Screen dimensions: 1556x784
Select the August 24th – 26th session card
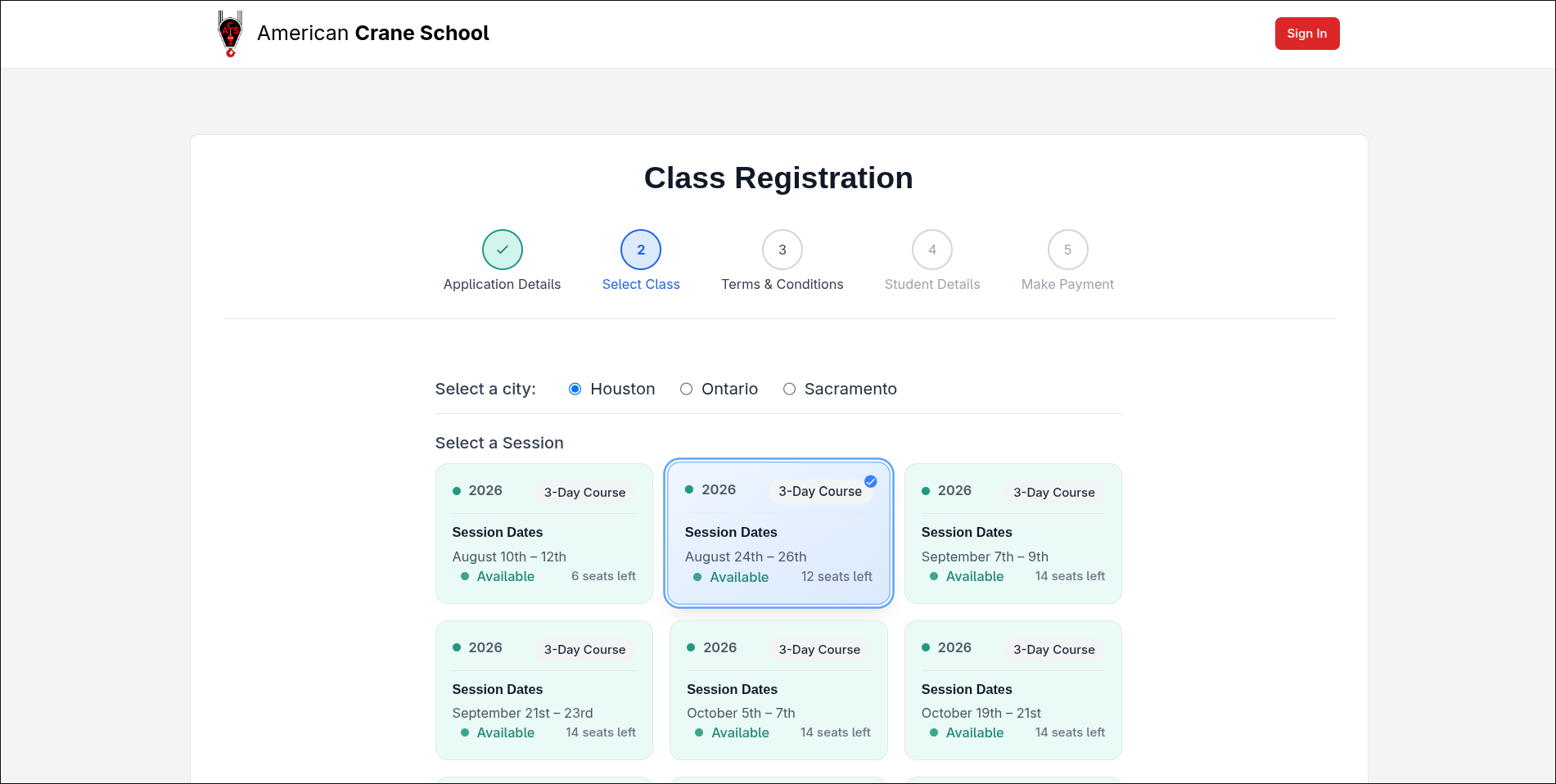point(778,534)
